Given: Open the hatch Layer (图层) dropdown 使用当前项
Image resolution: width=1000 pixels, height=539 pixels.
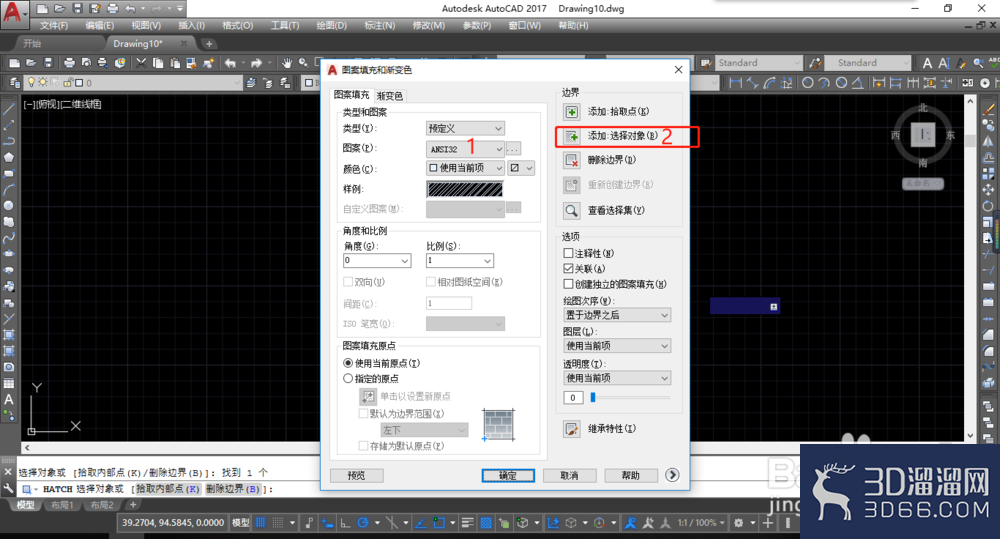Looking at the screenshot, I should (617, 346).
